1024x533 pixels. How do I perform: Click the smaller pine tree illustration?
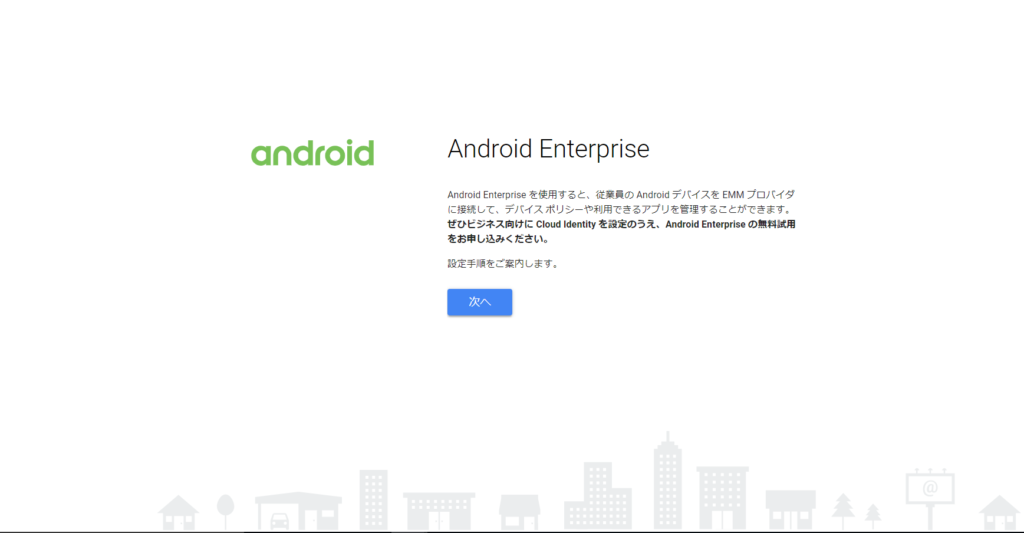pyautogui.click(x=873, y=516)
